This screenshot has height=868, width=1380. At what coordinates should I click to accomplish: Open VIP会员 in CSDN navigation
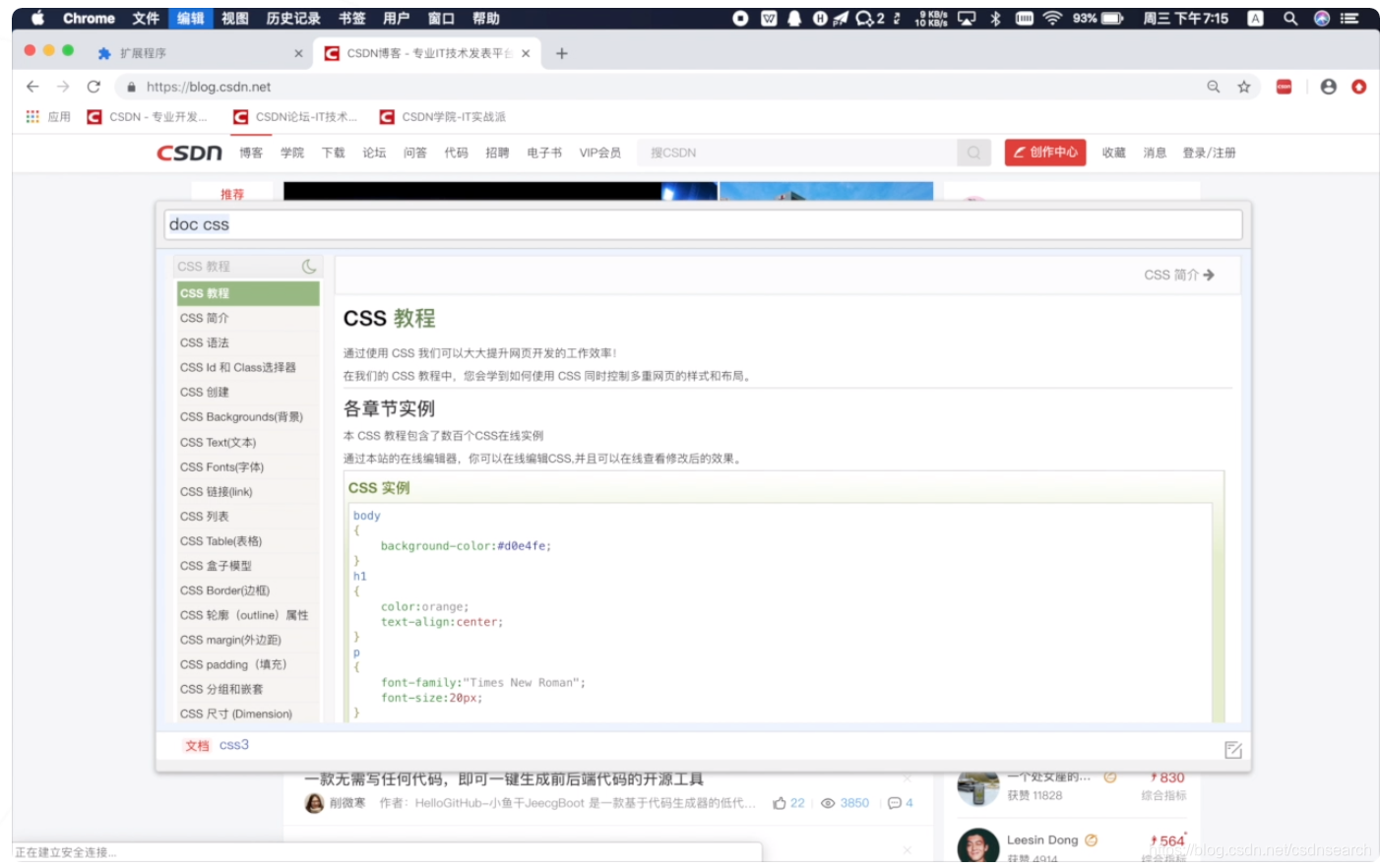click(x=600, y=153)
